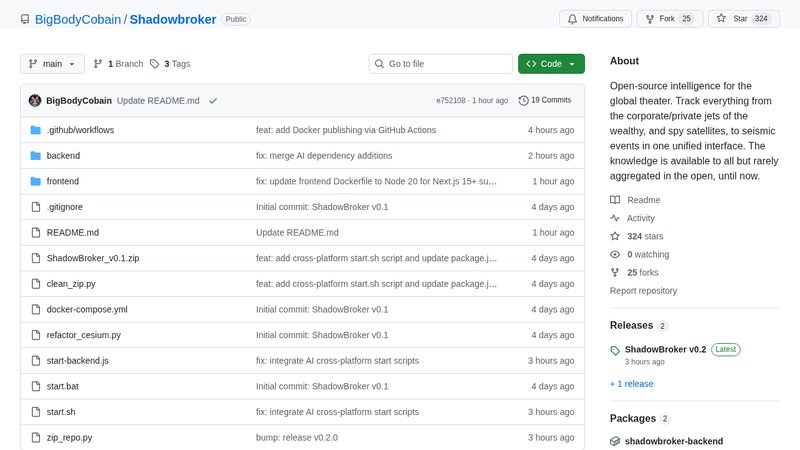The height and width of the screenshot is (450, 800).
Task: Click the Report repository link
Action: tap(643, 291)
